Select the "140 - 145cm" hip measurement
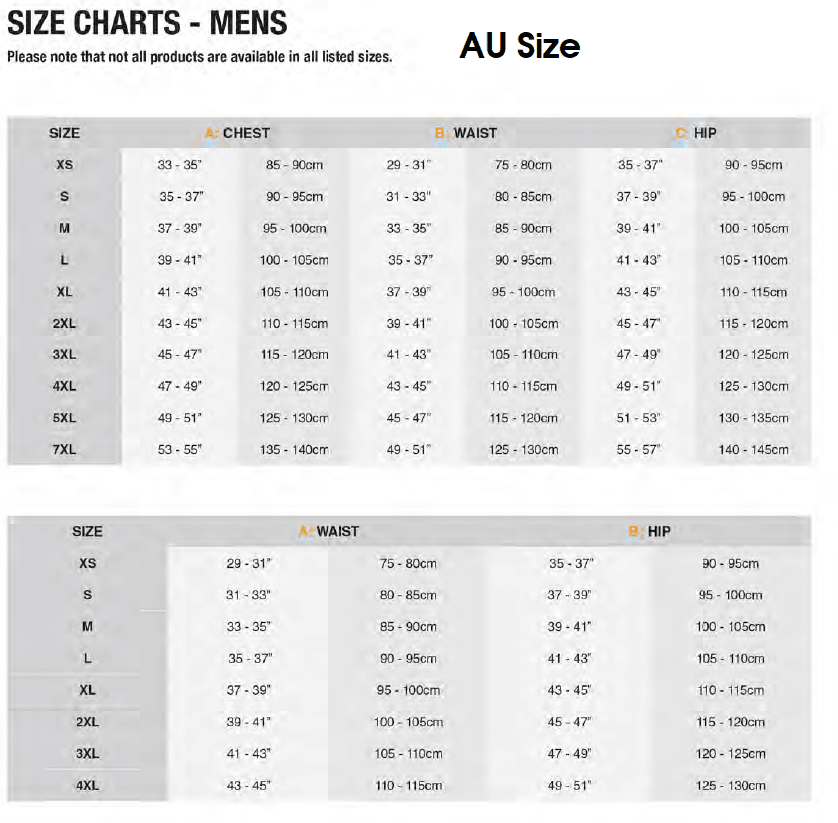 coord(753,450)
